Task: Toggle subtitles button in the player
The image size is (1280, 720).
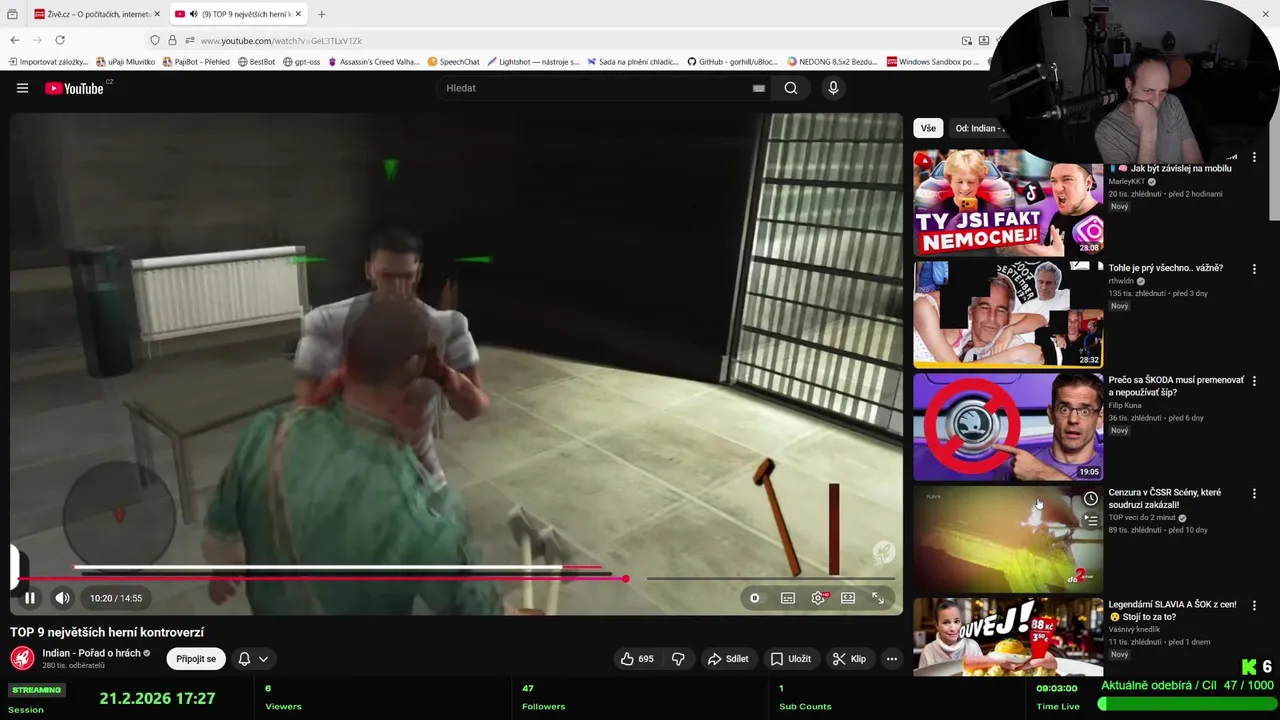Action: click(x=788, y=598)
